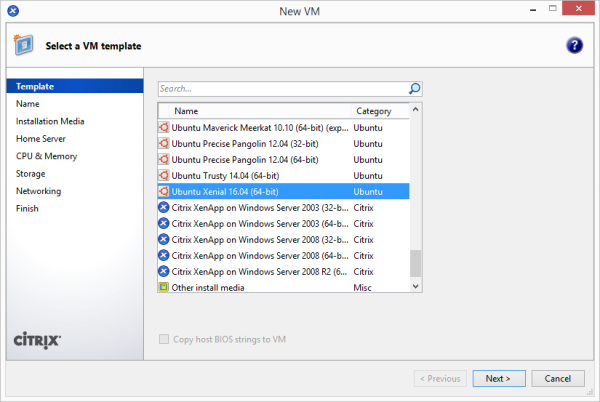Go to Installation Media step

point(50,121)
